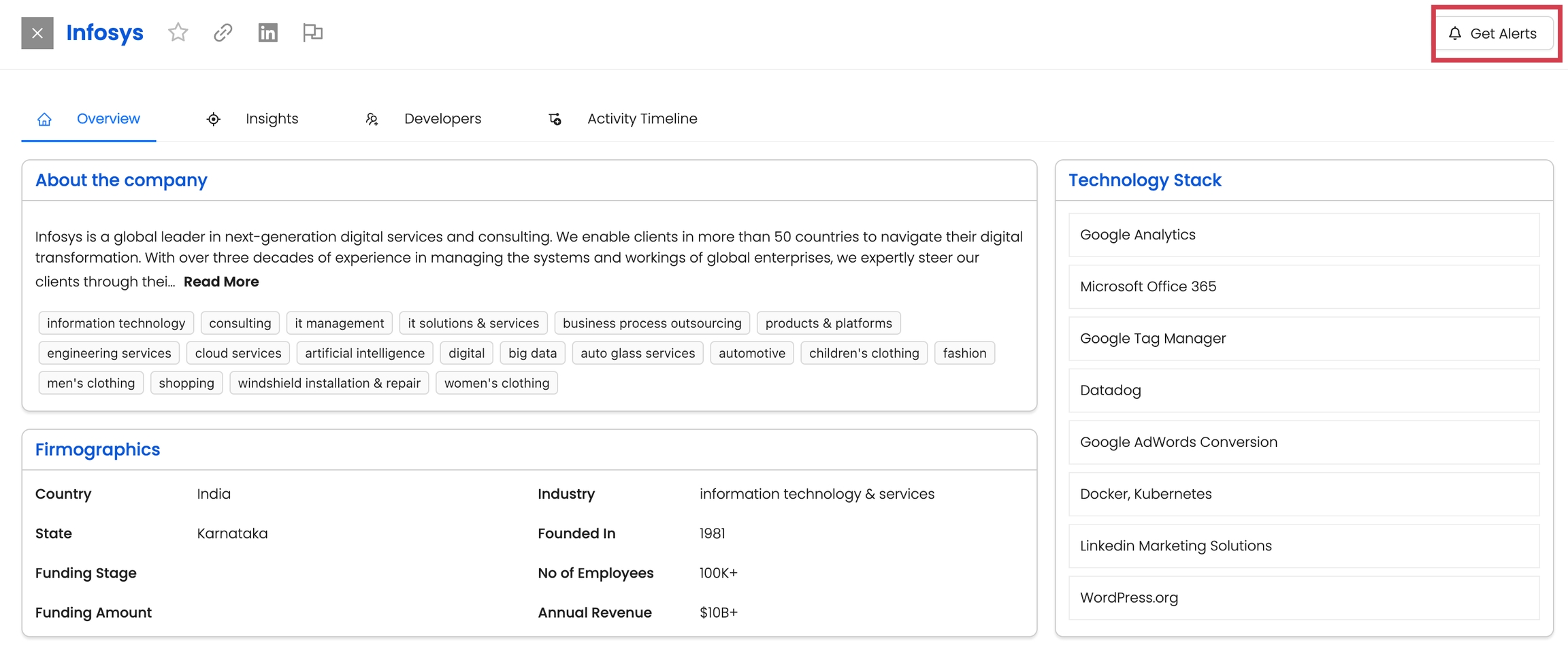Click the Infosys company name heading

coord(105,33)
